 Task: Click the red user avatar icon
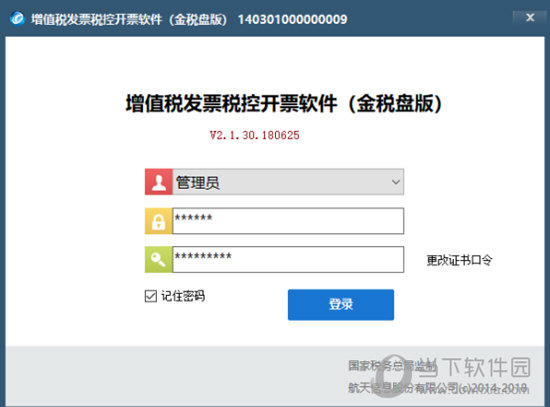(159, 182)
